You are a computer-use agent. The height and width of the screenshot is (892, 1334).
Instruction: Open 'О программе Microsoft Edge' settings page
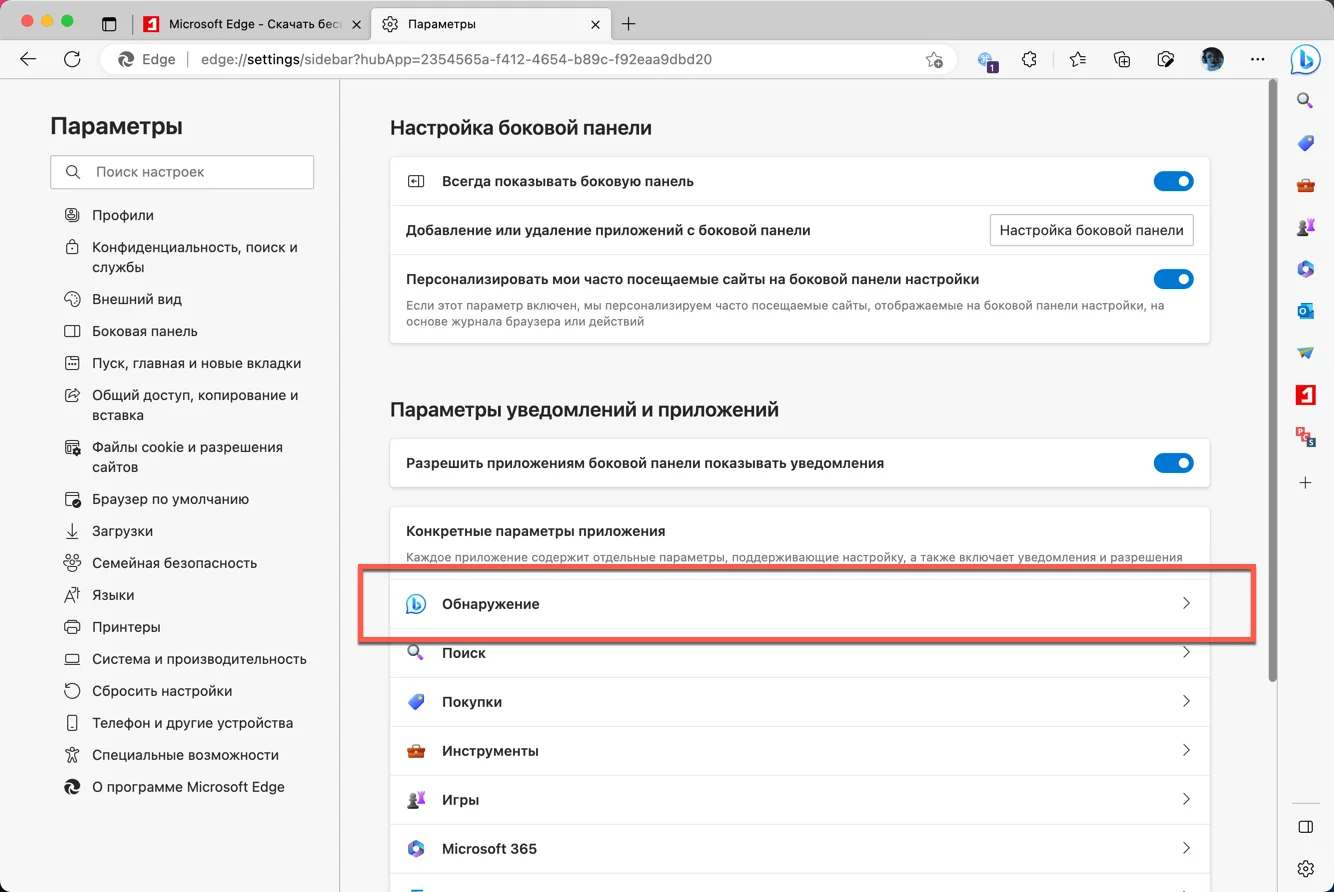click(188, 787)
